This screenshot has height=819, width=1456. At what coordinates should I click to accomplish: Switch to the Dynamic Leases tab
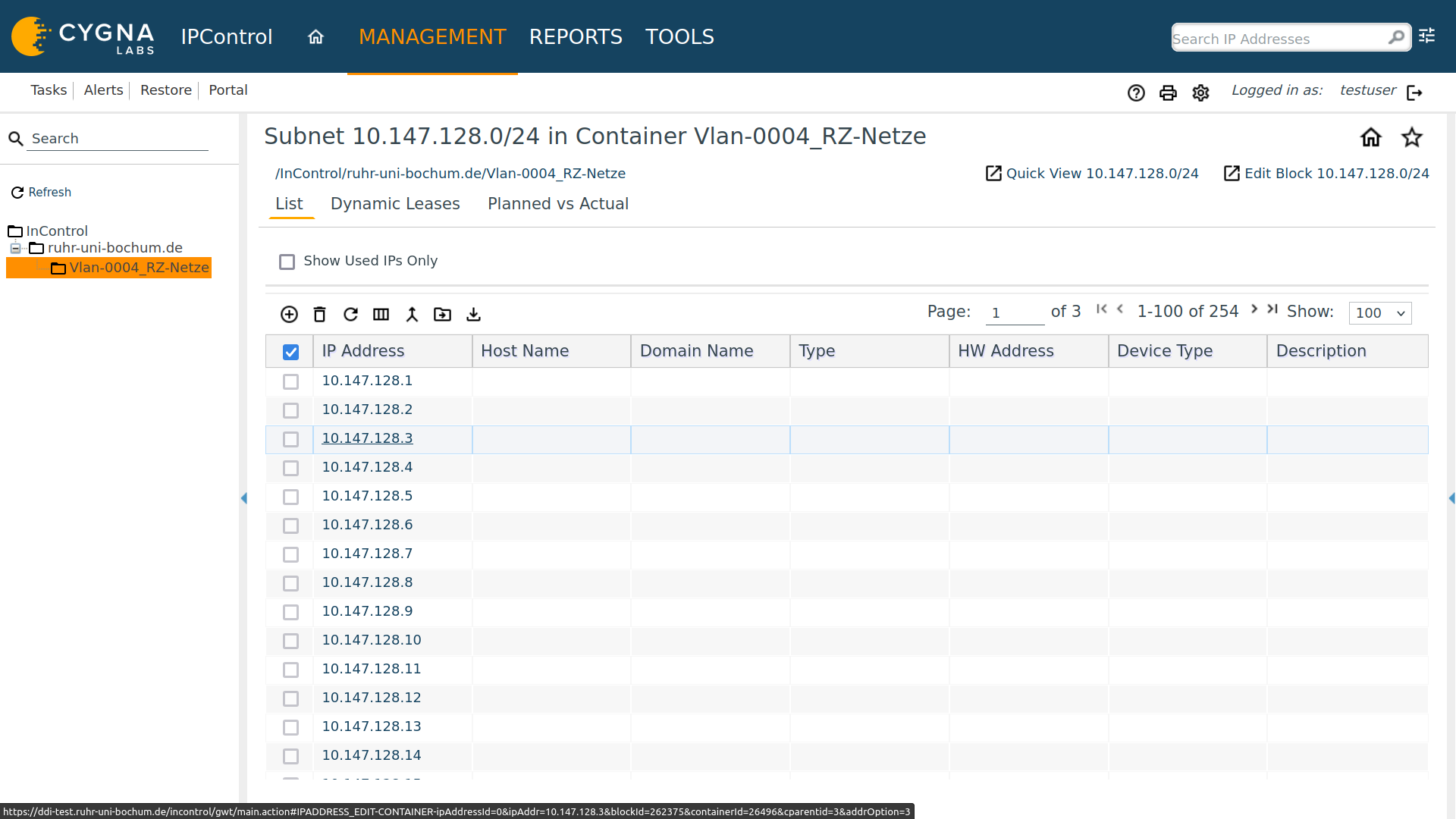[x=395, y=204]
